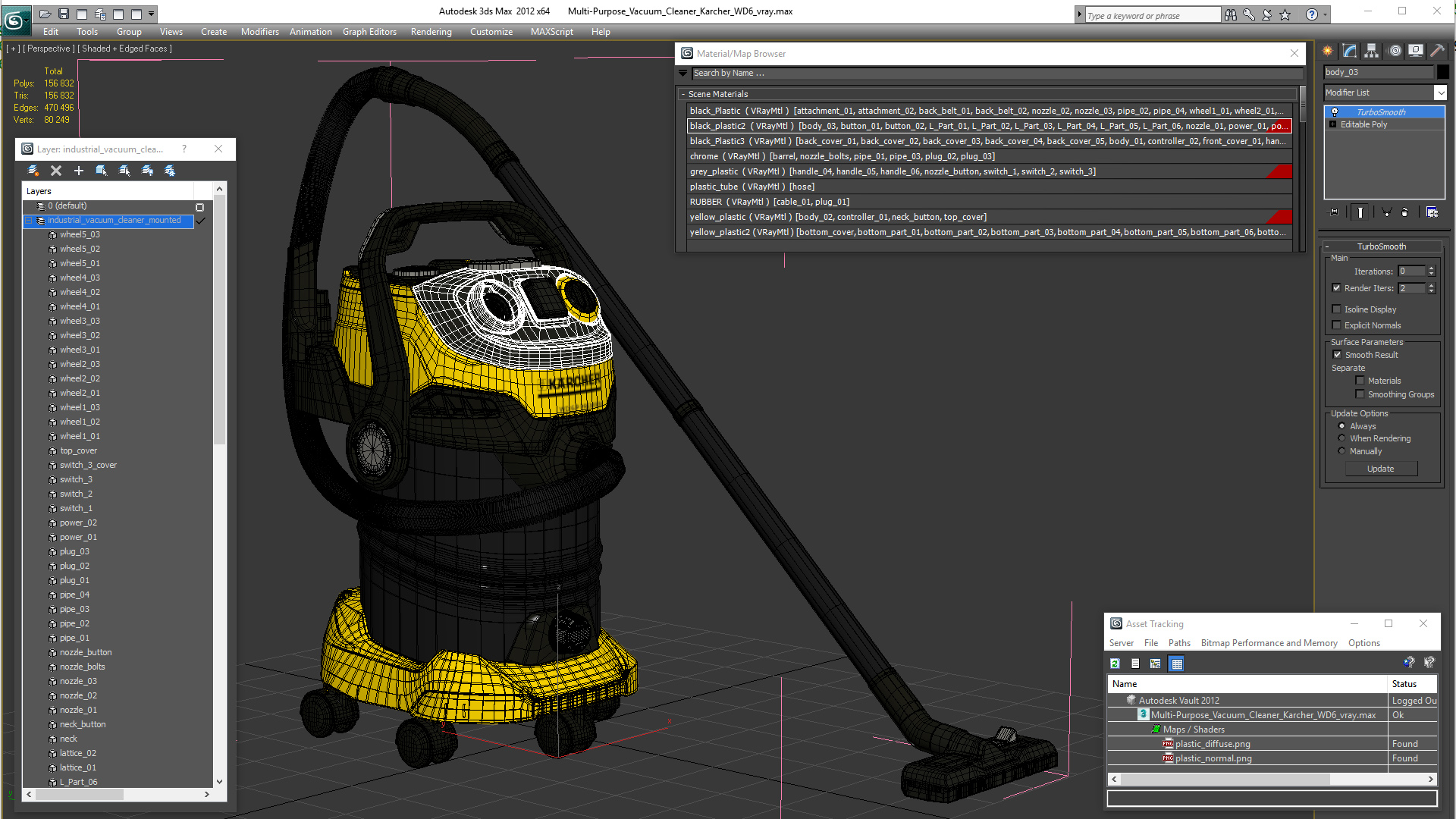Viewport: 1456px width, 819px height.
Task: Click Search by Name field in Material Browser
Action: click(x=997, y=74)
